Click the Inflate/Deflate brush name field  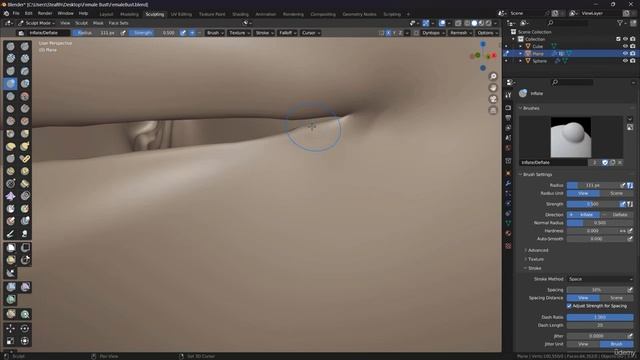[x=553, y=162]
